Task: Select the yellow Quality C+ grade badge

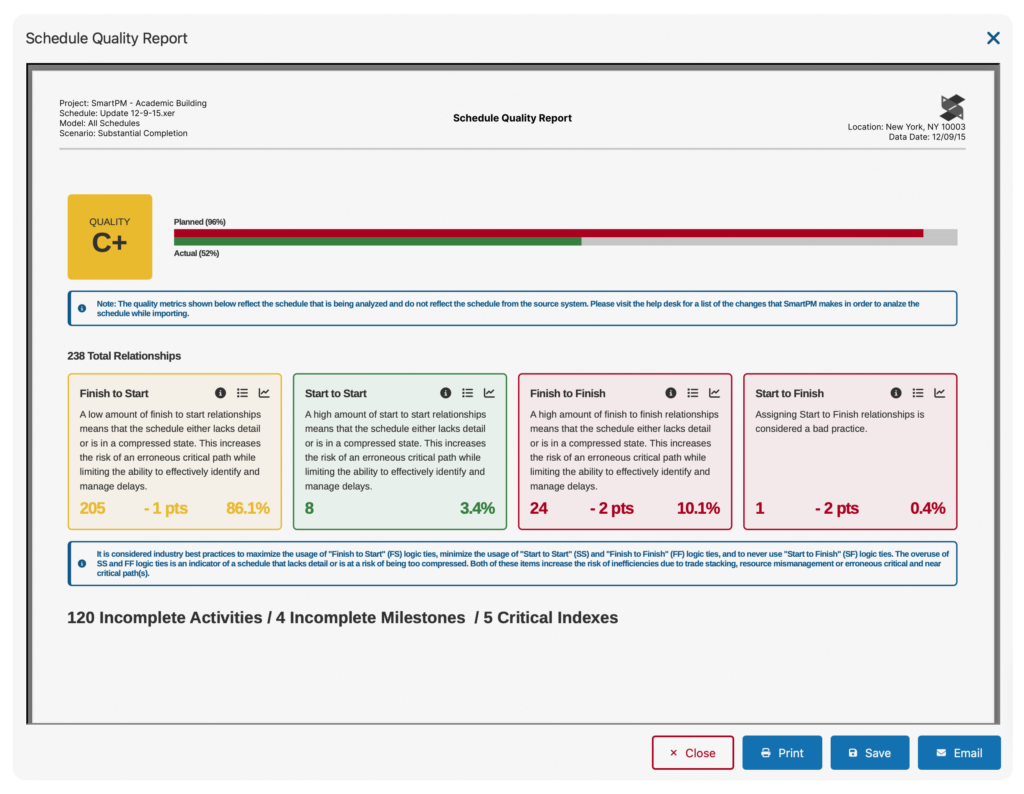Action: [x=110, y=236]
